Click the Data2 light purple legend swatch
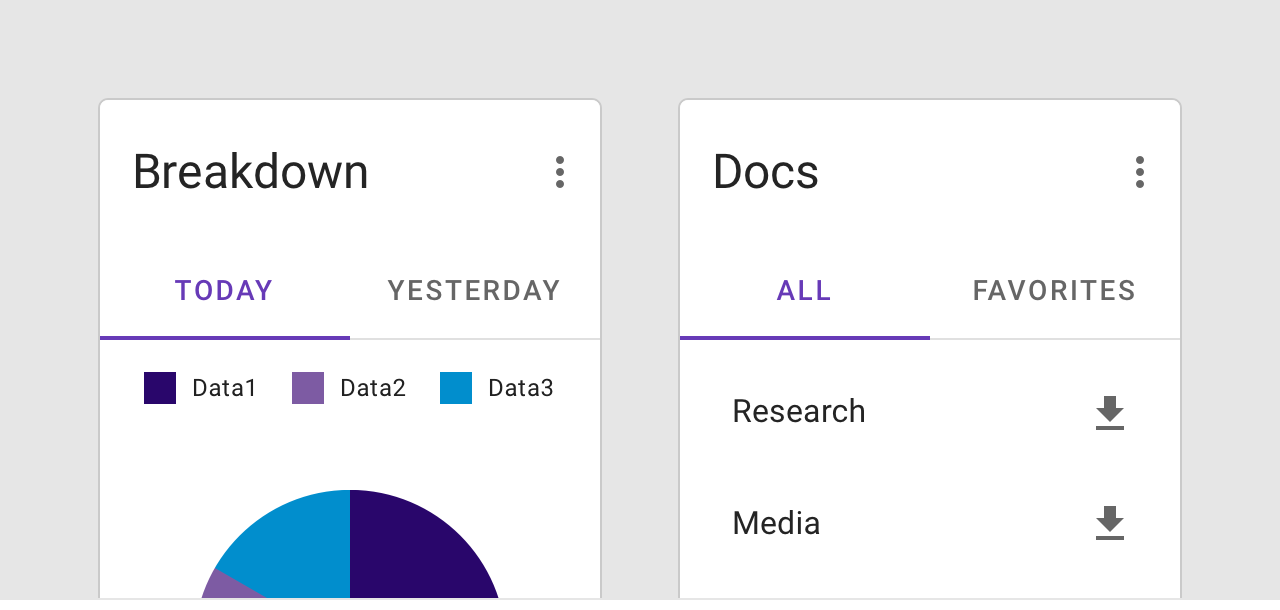Screen dimensions: 1280x610 (x=308, y=388)
